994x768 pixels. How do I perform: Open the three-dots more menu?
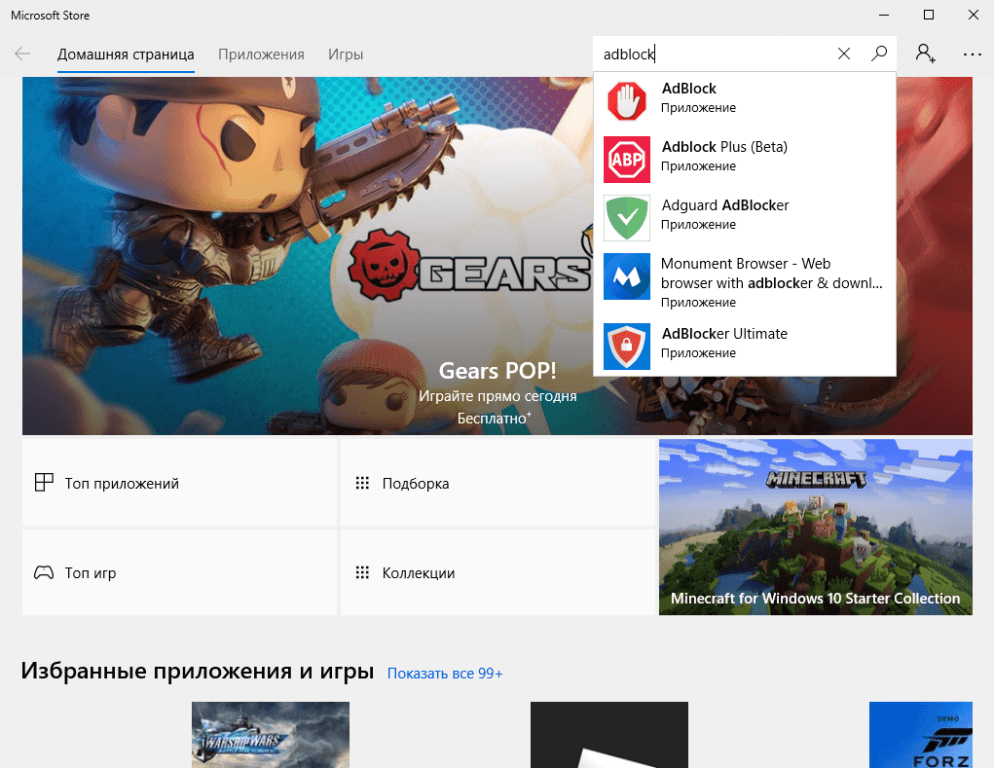tap(972, 55)
